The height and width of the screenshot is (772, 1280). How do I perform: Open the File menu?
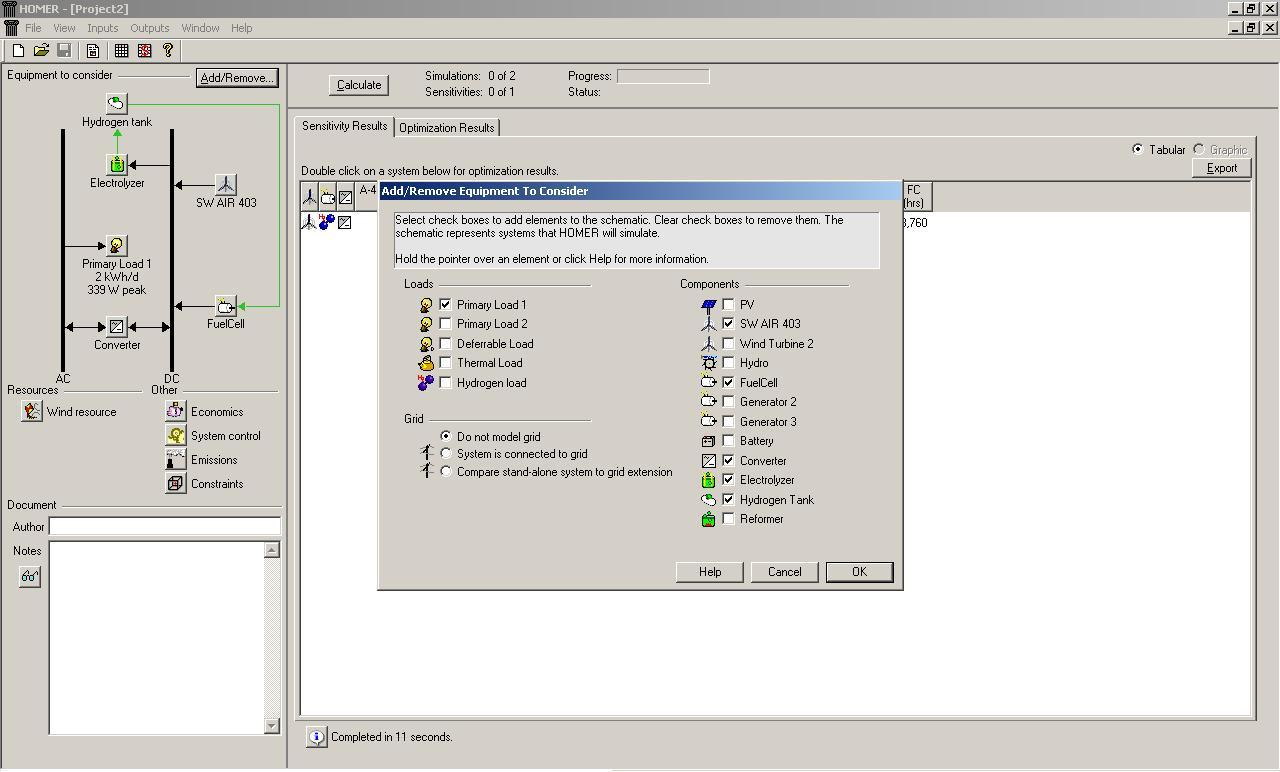point(33,28)
